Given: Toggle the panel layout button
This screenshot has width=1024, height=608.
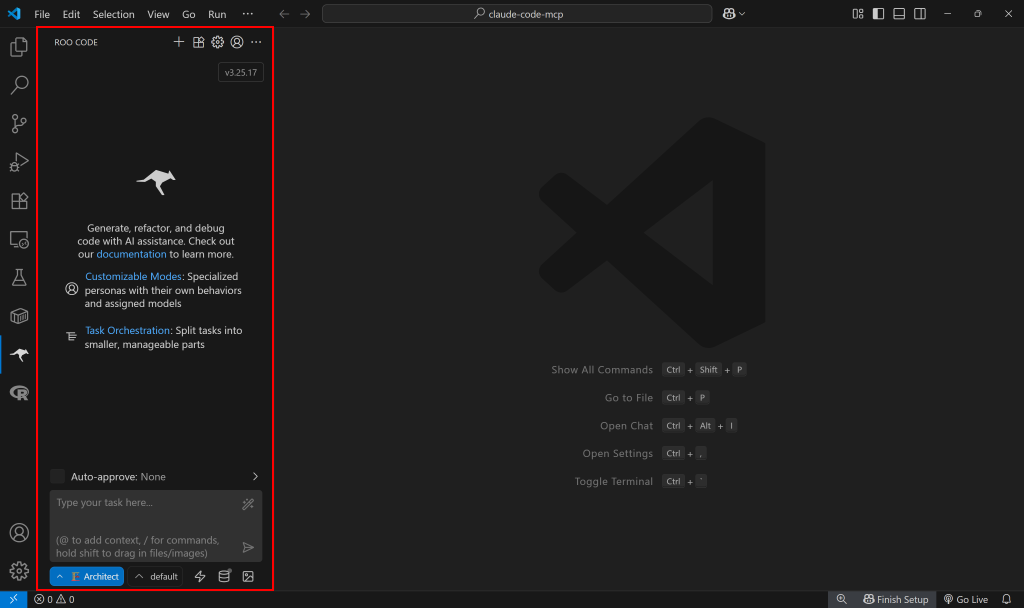Looking at the screenshot, I should (x=901, y=14).
